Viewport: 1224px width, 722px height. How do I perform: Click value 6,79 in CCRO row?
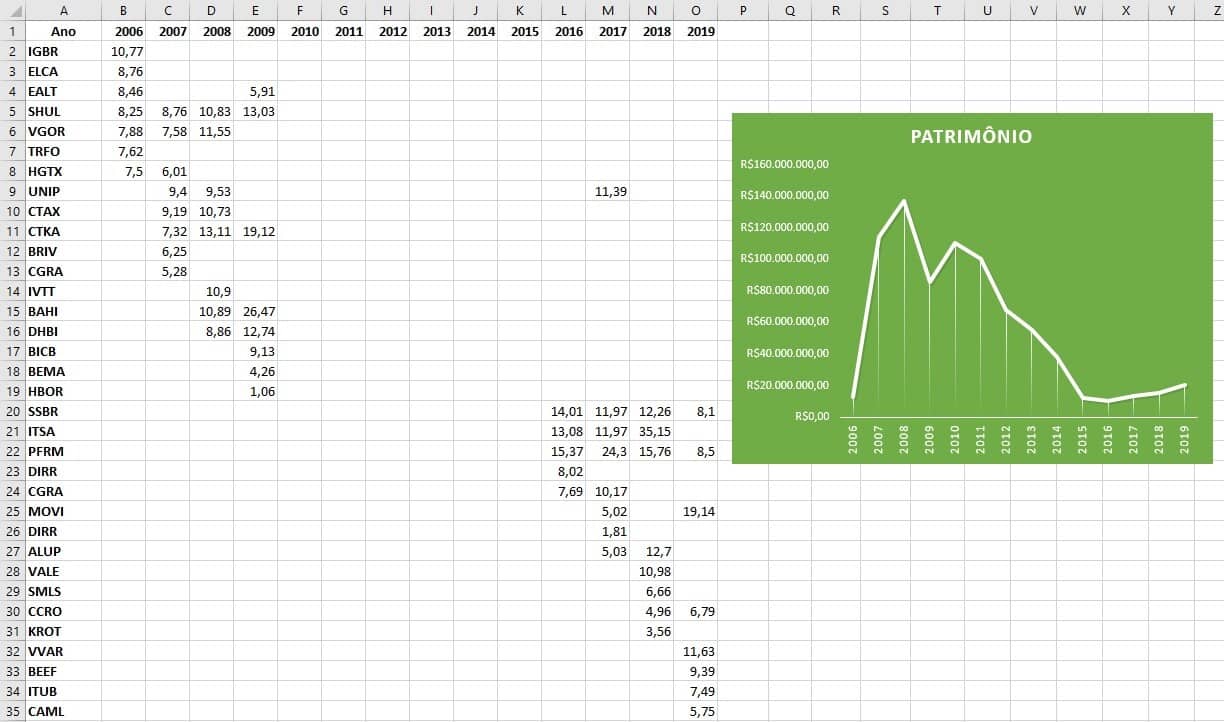click(x=695, y=611)
